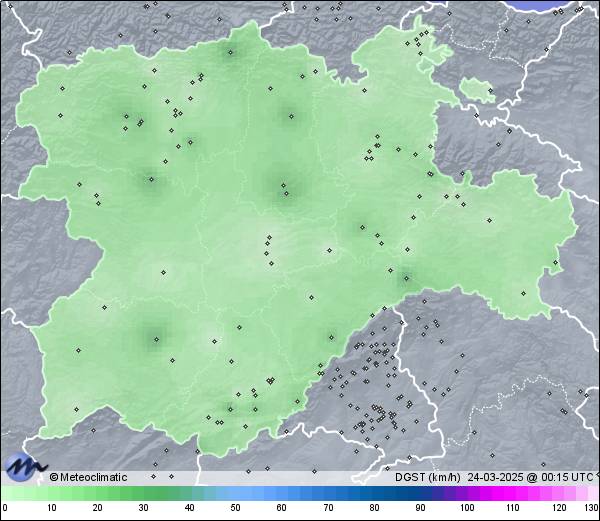Screen dimensions: 600x521
Task: Click the light green 10 km/h swatch
Action: point(52,493)
